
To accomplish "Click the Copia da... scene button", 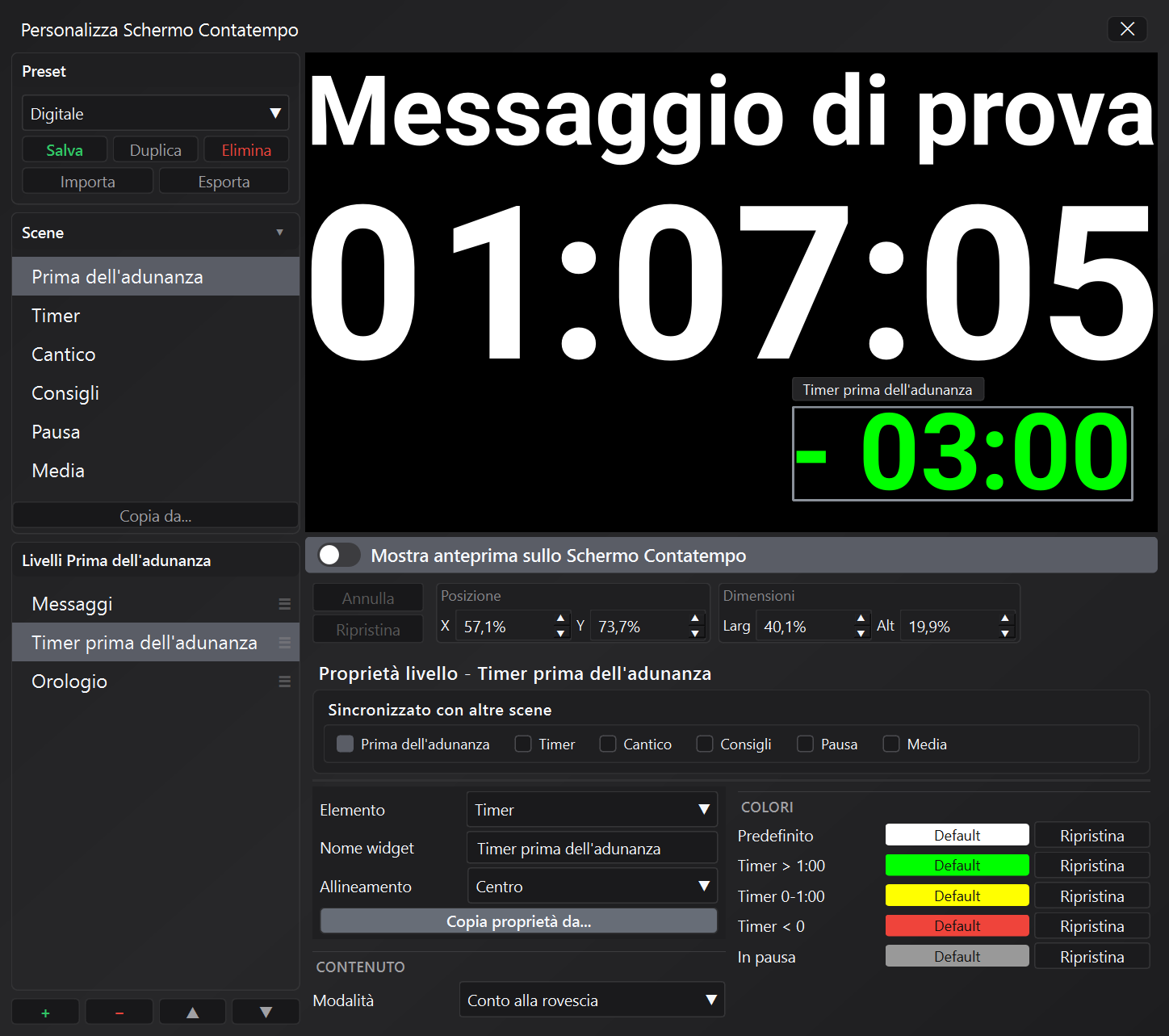I will click(156, 515).
